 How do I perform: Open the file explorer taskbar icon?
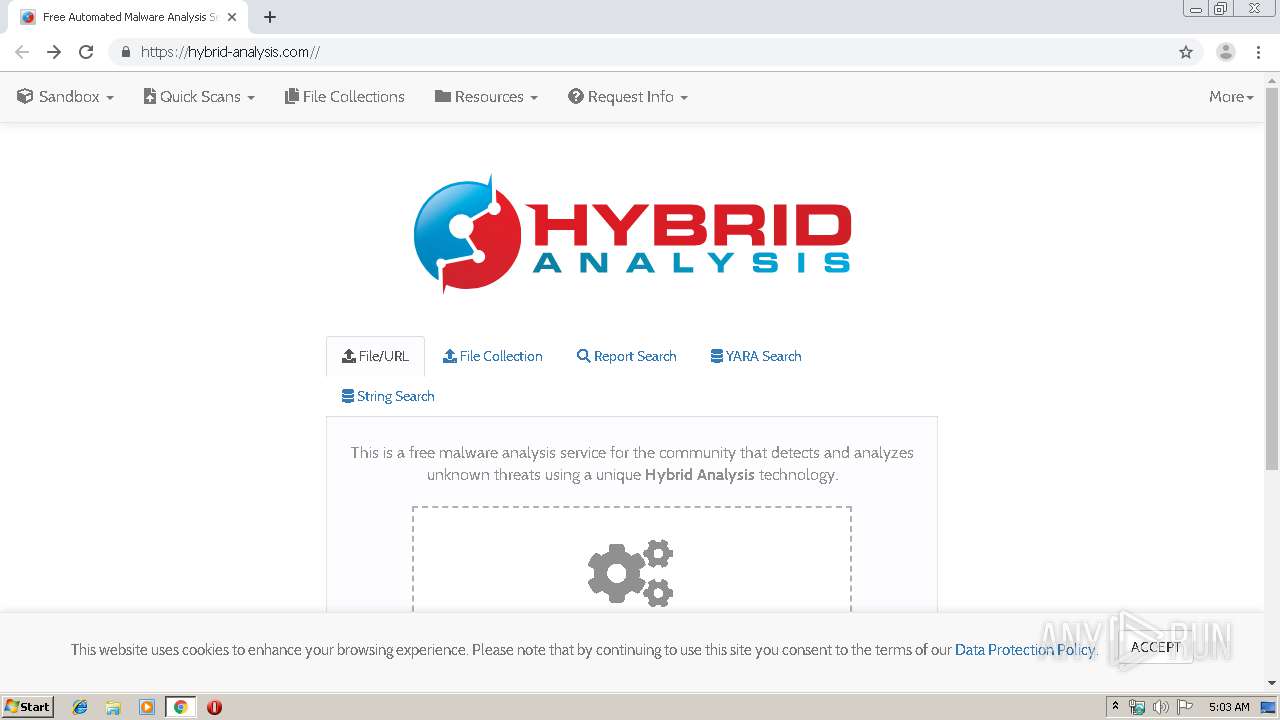113,707
